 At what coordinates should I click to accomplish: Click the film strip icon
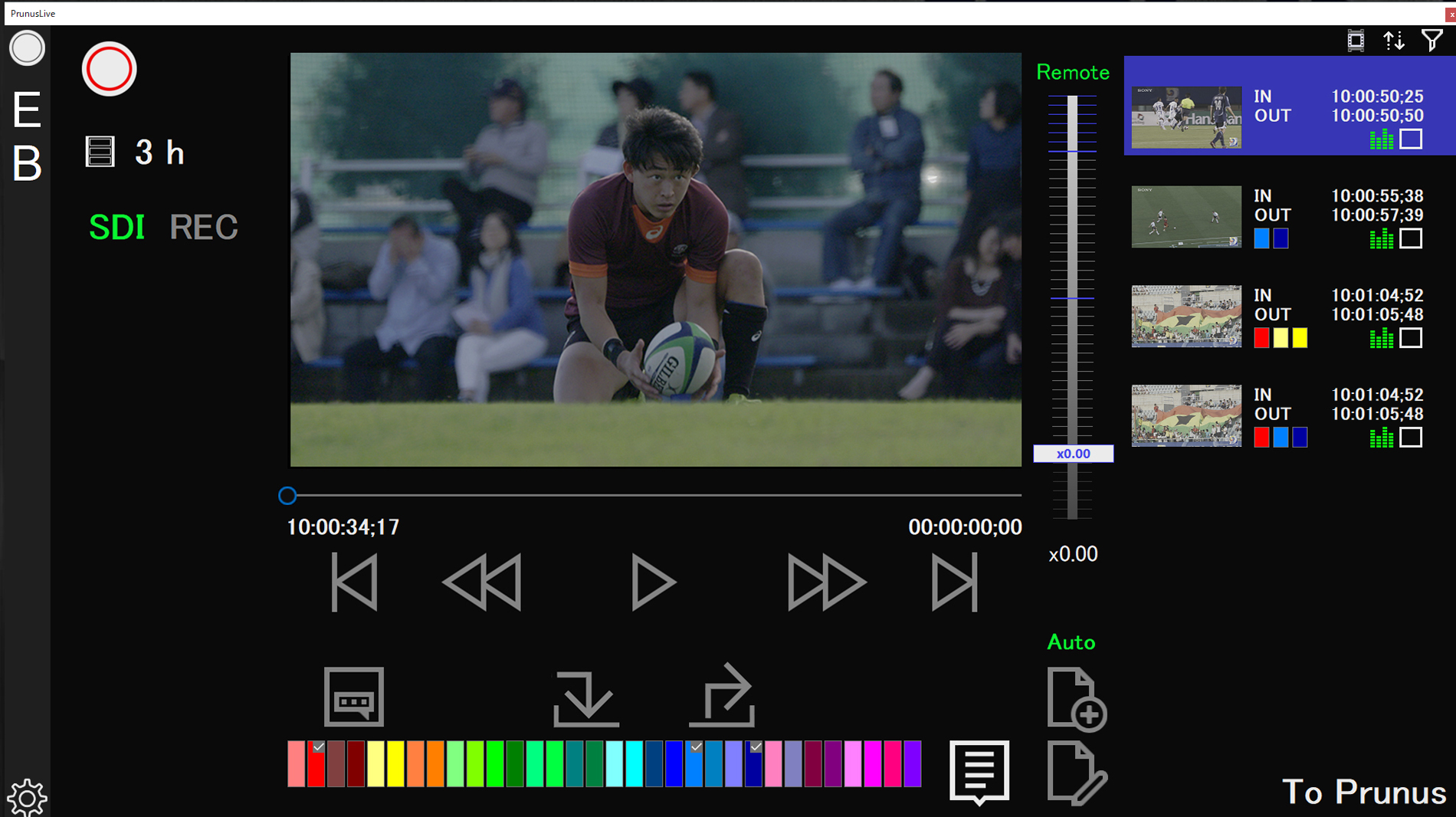(1356, 41)
